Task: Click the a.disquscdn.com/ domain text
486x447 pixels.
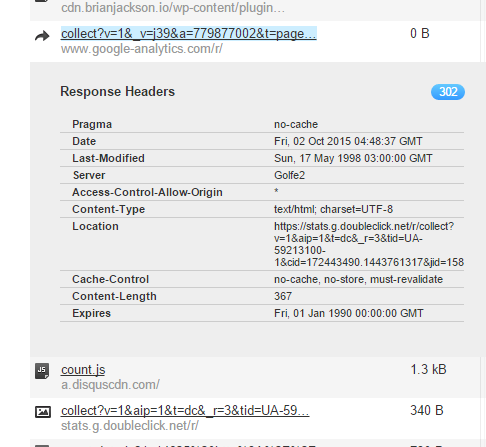Action: pyautogui.click(x=110, y=385)
